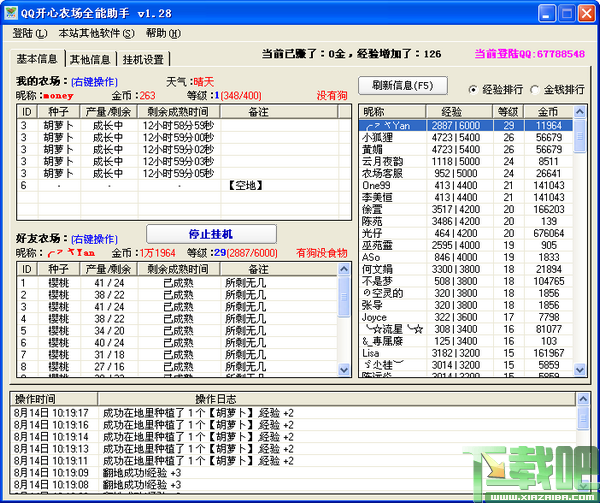Click the 当前登陆QQ:67788548 text

click(530, 54)
